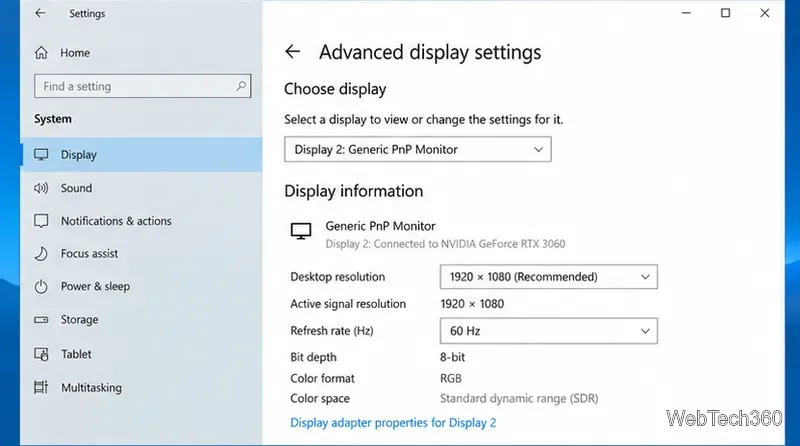Maximize the Settings window
Viewport: 800px width, 446px height.
coord(726,13)
